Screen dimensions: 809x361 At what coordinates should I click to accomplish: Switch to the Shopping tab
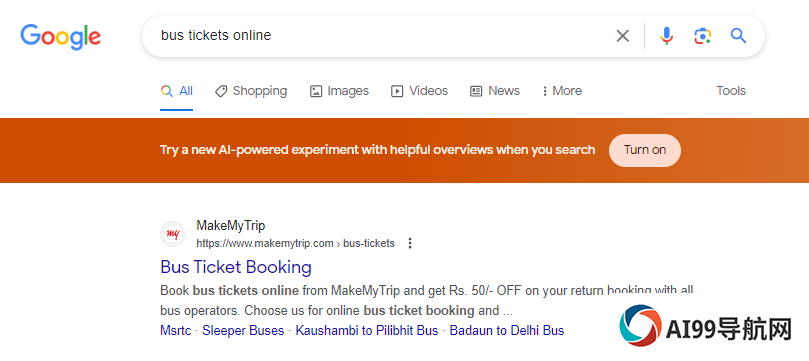pos(251,91)
